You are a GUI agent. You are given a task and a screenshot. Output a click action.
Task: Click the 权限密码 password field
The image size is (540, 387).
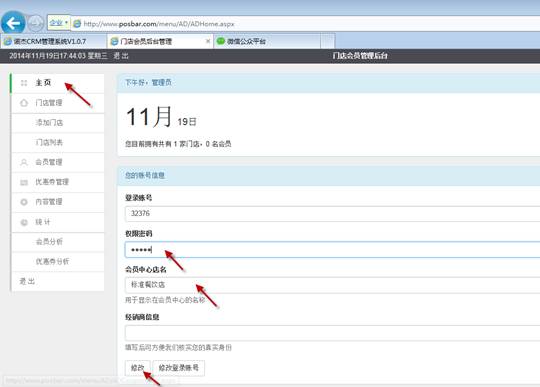332,250
